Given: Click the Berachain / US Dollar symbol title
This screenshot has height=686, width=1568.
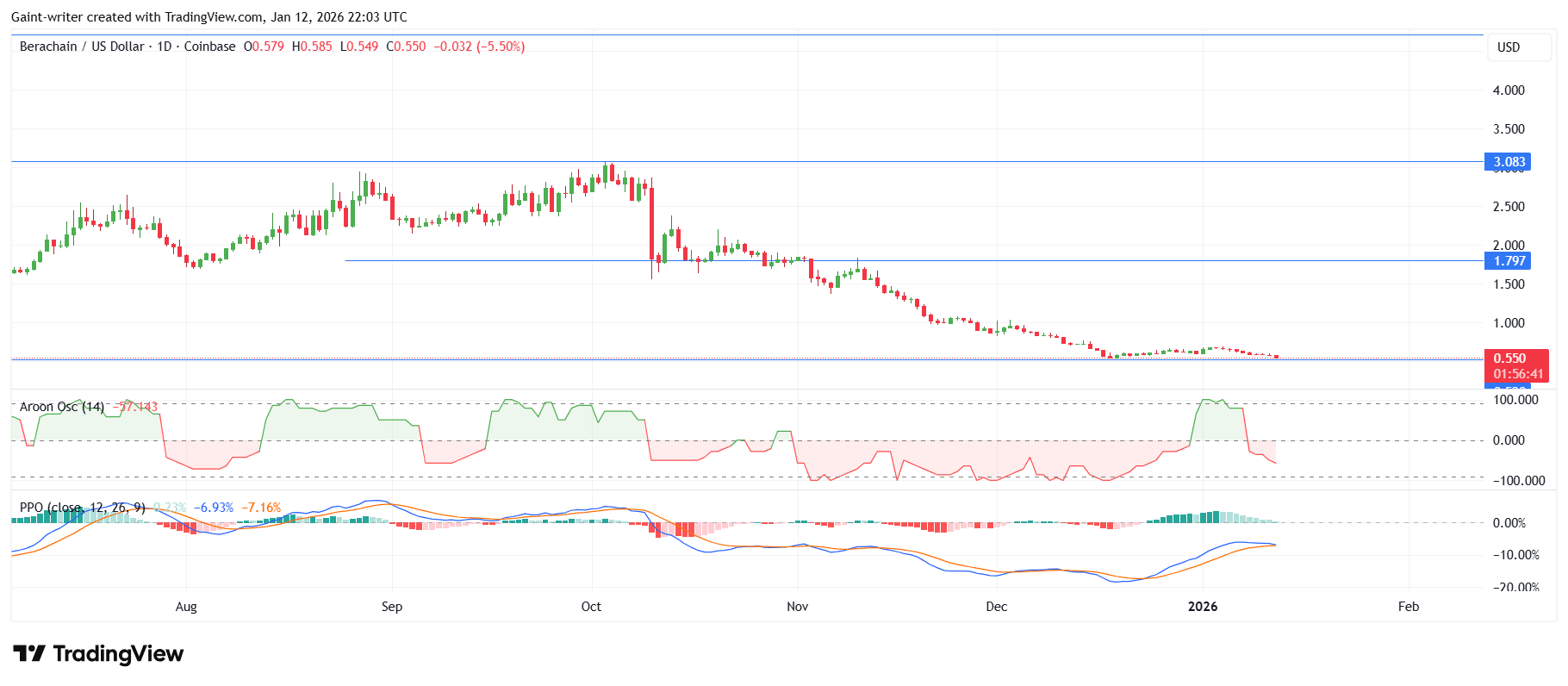Looking at the screenshot, I should pyautogui.click(x=82, y=47).
